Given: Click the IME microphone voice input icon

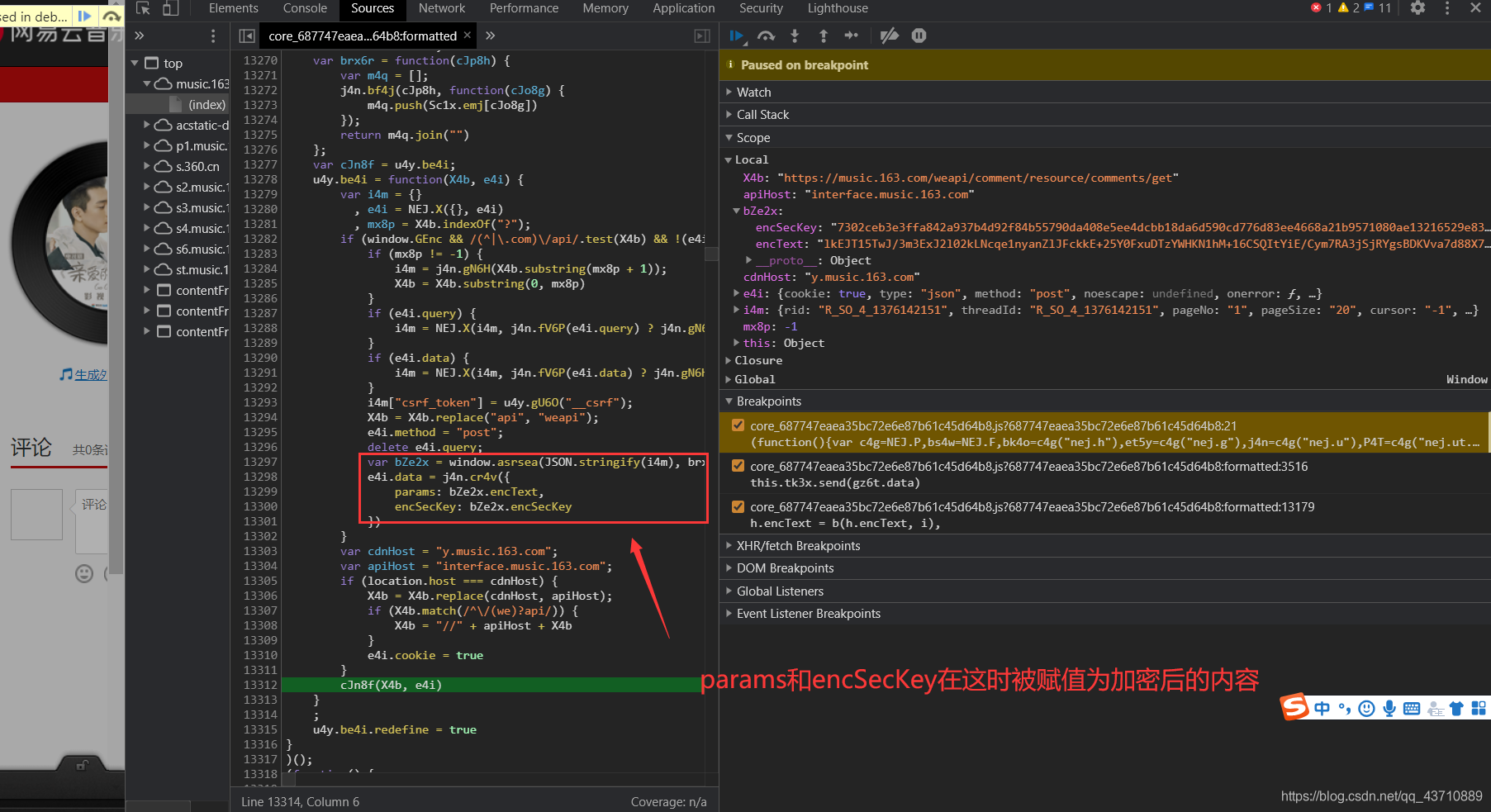Looking at the screenshot, I should pos(1389,708).
